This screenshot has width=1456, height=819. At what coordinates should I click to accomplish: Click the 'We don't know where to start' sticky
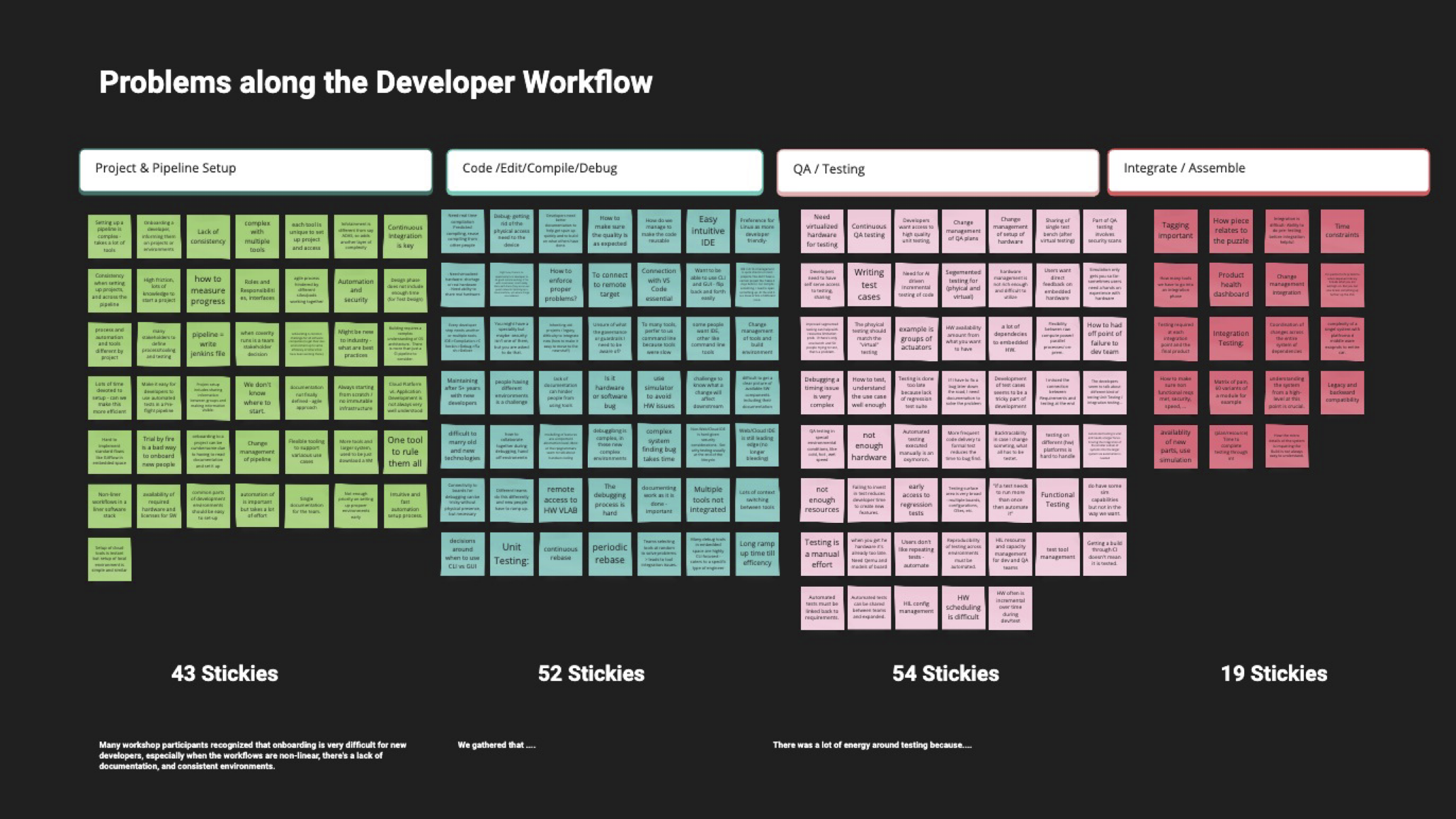257,397
